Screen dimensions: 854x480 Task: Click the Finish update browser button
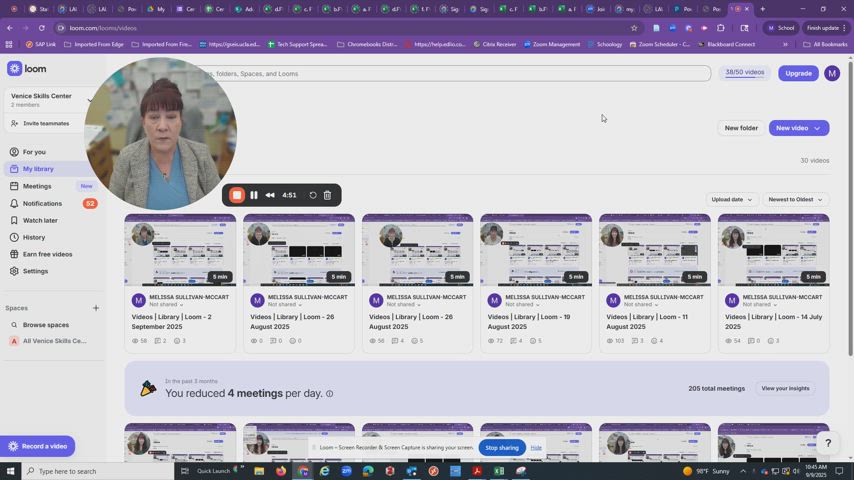pos(826,28)
